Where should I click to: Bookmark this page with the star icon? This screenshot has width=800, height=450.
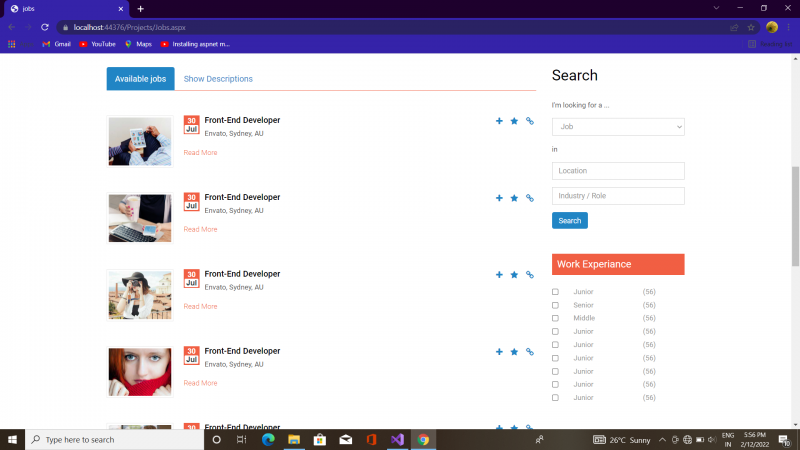point(751,28)
